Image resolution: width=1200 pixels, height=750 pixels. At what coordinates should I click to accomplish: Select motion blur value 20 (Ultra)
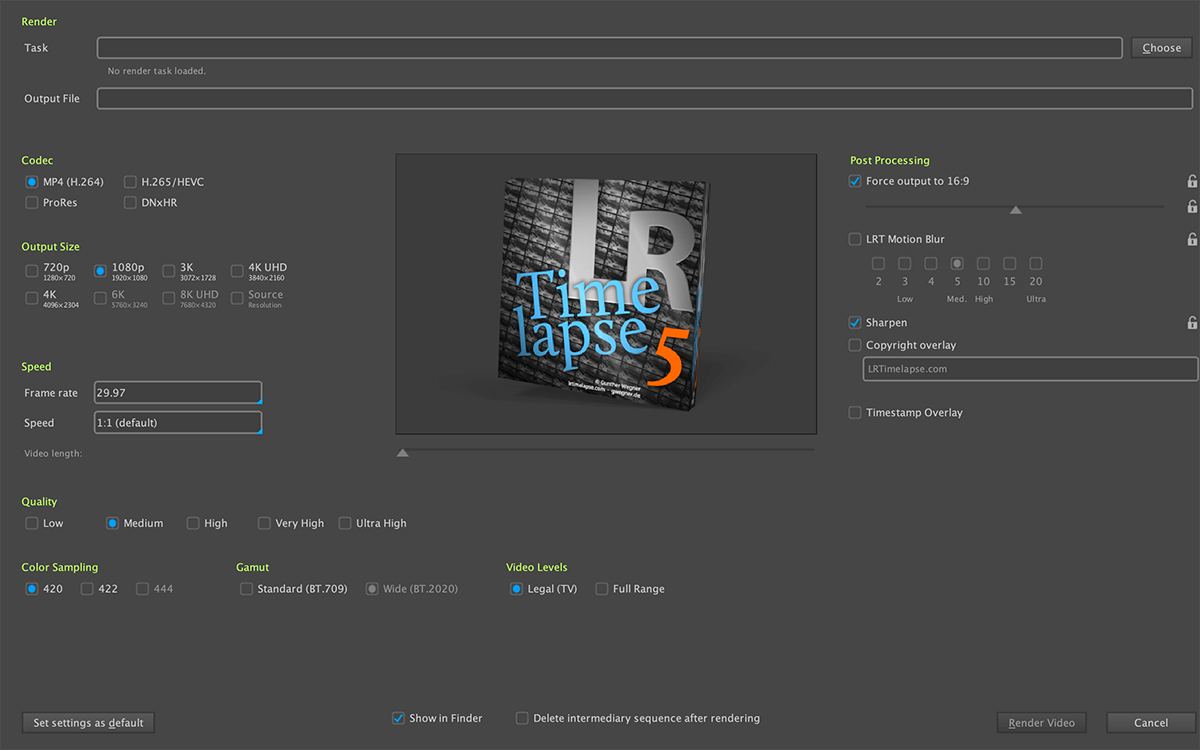1036,264
